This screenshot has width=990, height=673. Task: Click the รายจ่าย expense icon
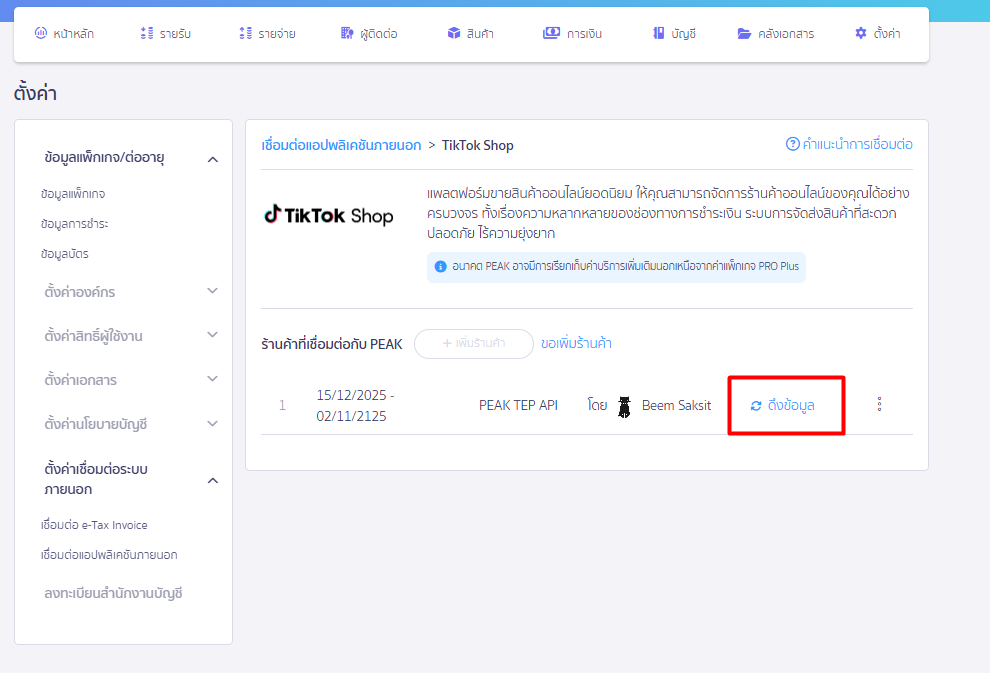click(x=246, y=33)
